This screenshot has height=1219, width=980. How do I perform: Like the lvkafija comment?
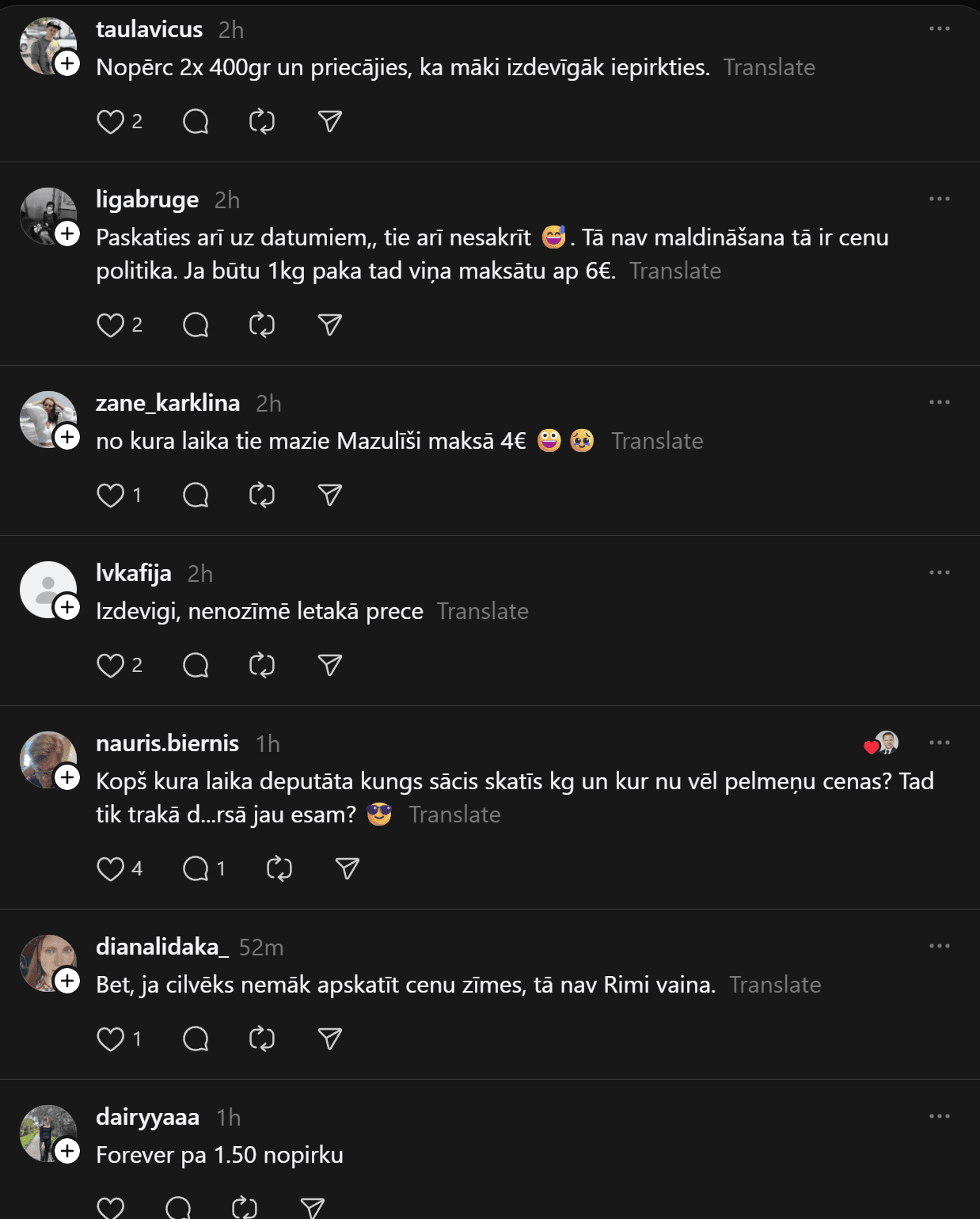[110, 666]
